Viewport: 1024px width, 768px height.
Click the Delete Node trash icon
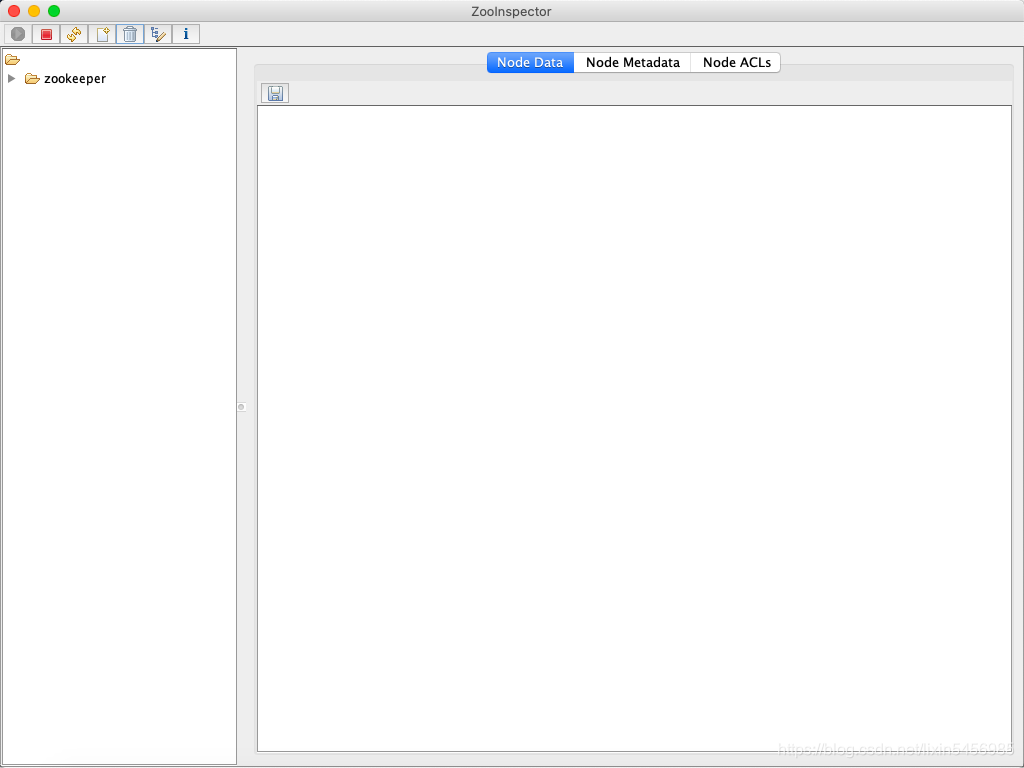coord(130,34)
